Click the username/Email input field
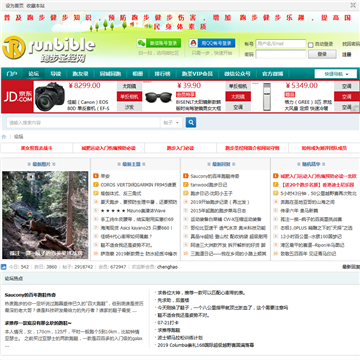 pos(281,44)
